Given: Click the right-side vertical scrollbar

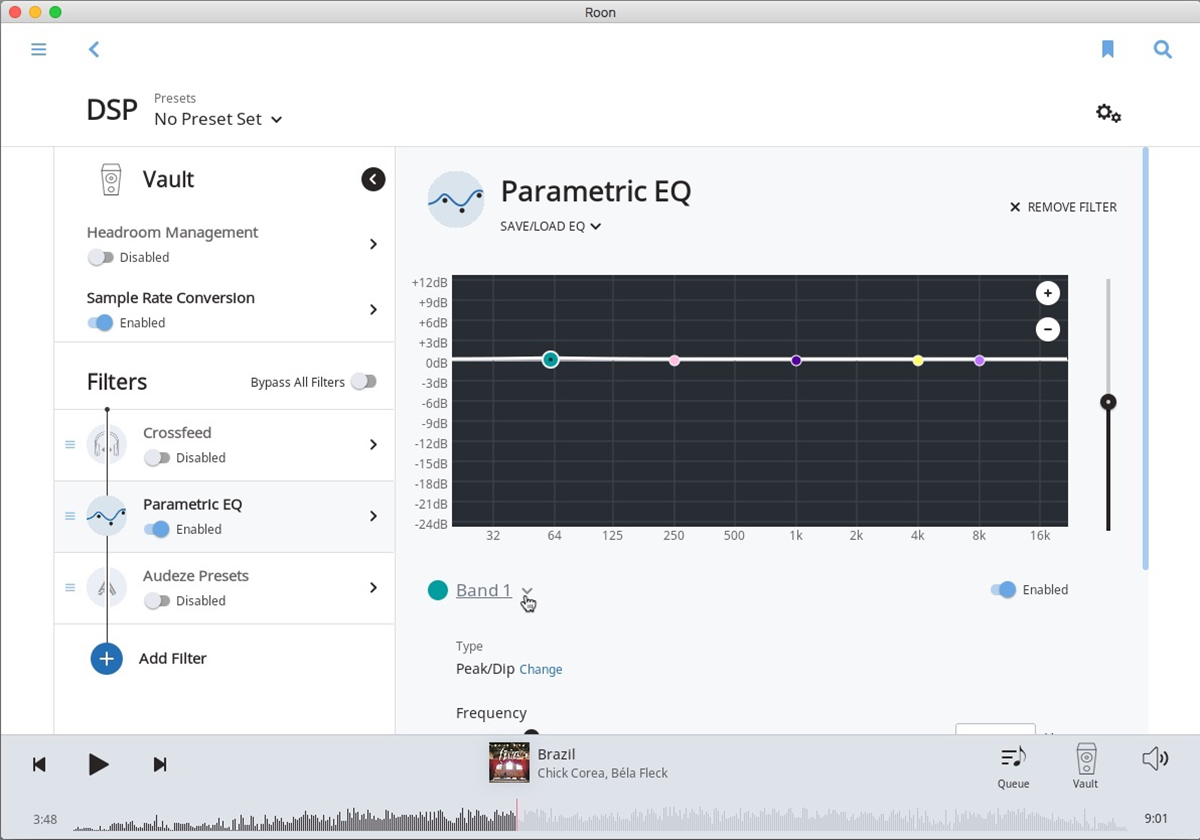Looking at the screenshot, I should click(x=1145, y=360).
